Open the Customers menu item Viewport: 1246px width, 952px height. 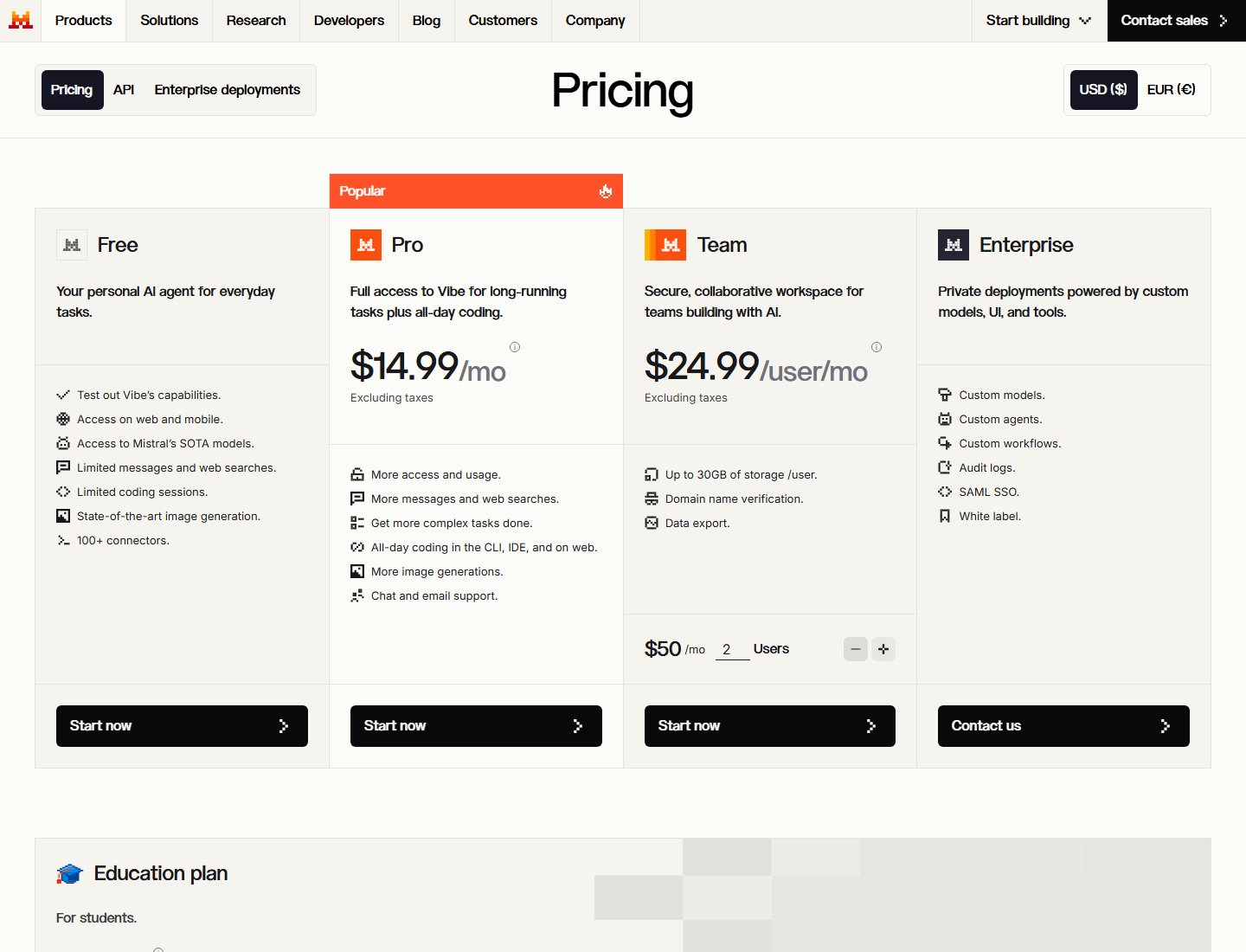[x=503, y=21]
